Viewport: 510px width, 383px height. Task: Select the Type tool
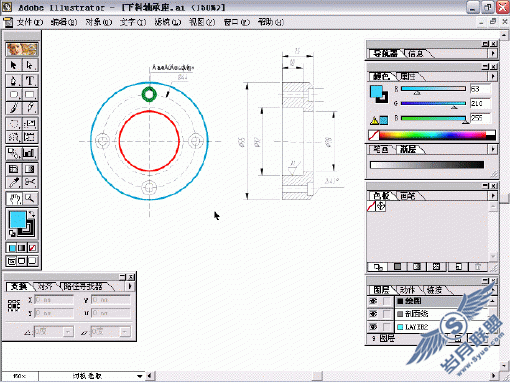30,81
